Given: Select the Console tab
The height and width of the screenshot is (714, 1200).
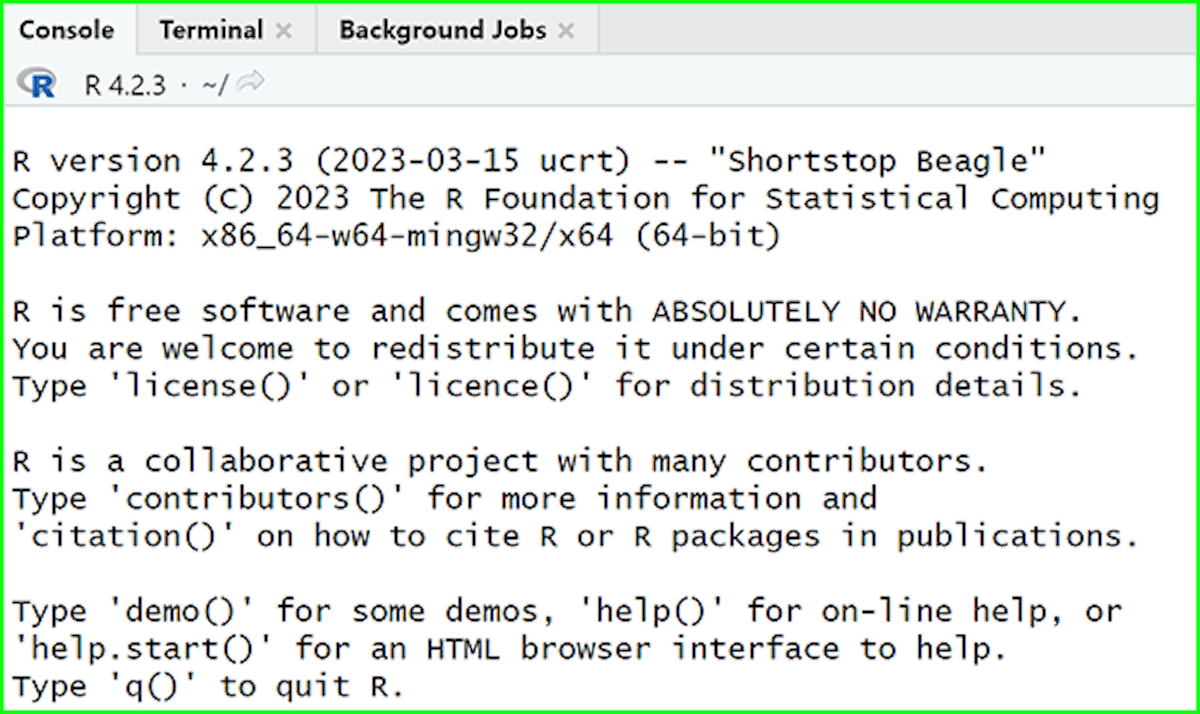Looking at the screenshot, I should [x=65, y=30].
